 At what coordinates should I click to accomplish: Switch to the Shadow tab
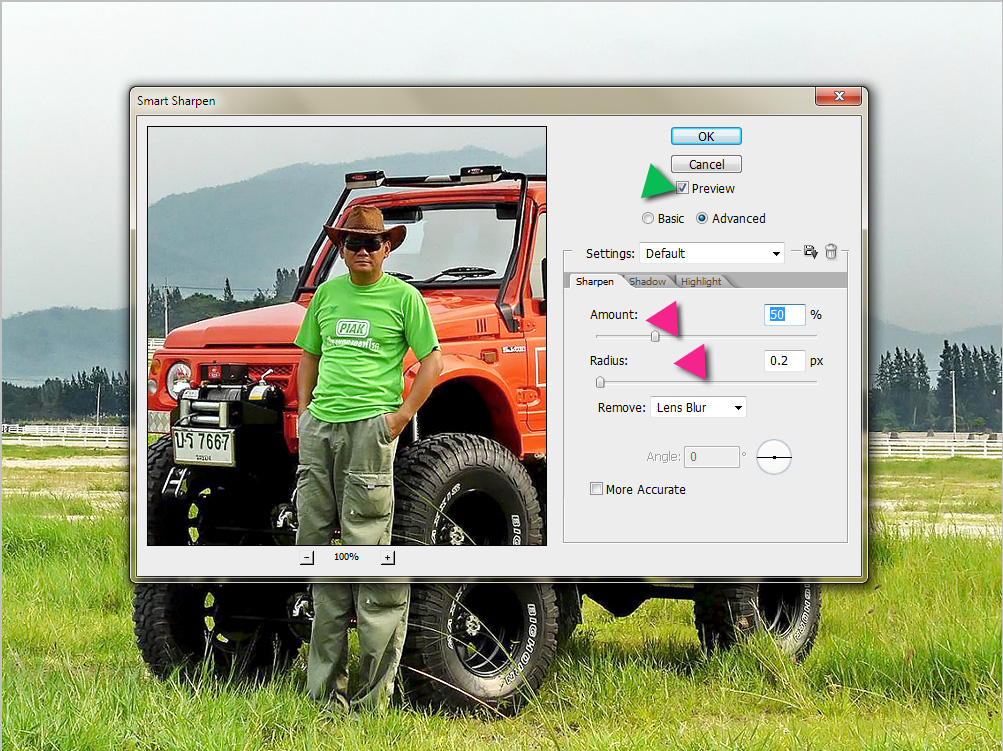point(648,281)
